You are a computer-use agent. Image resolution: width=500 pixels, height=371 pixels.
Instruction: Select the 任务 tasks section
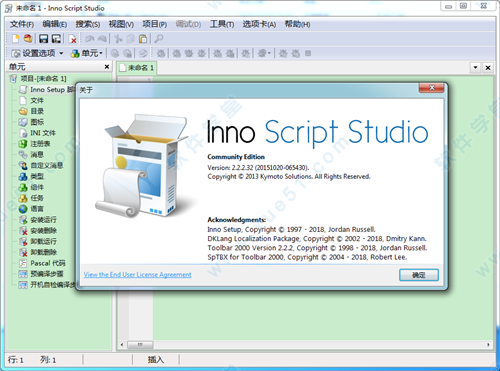(x=37, y=198)
